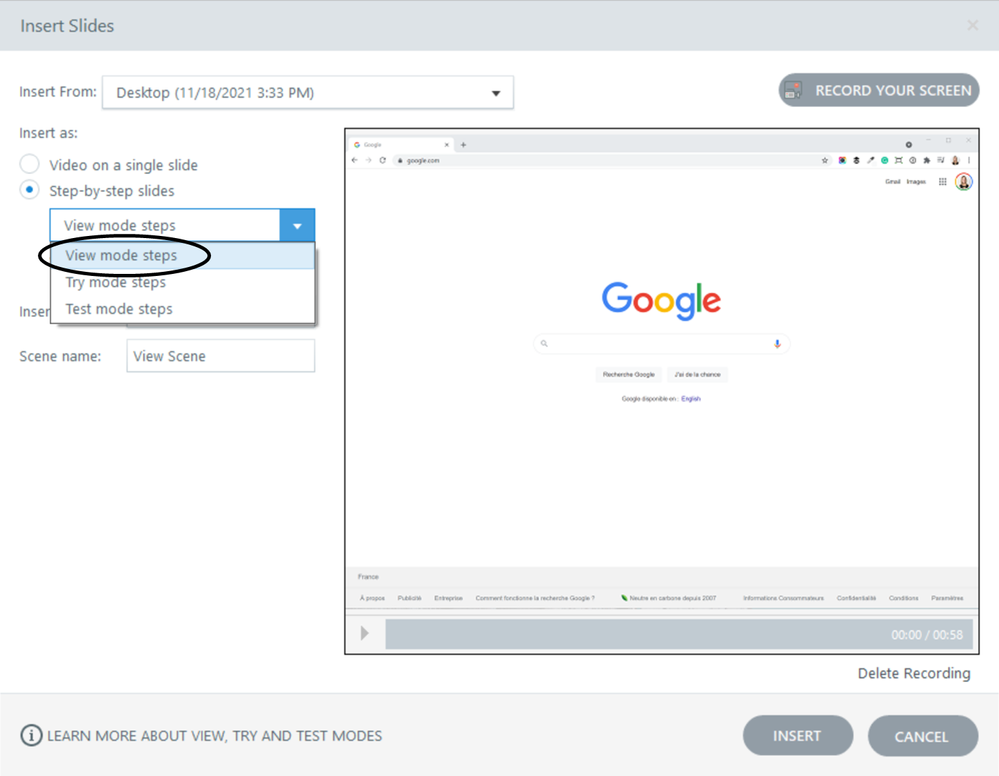Click the Paramètres footer link in preview
The image size is (999, 776).
[947, 598]
